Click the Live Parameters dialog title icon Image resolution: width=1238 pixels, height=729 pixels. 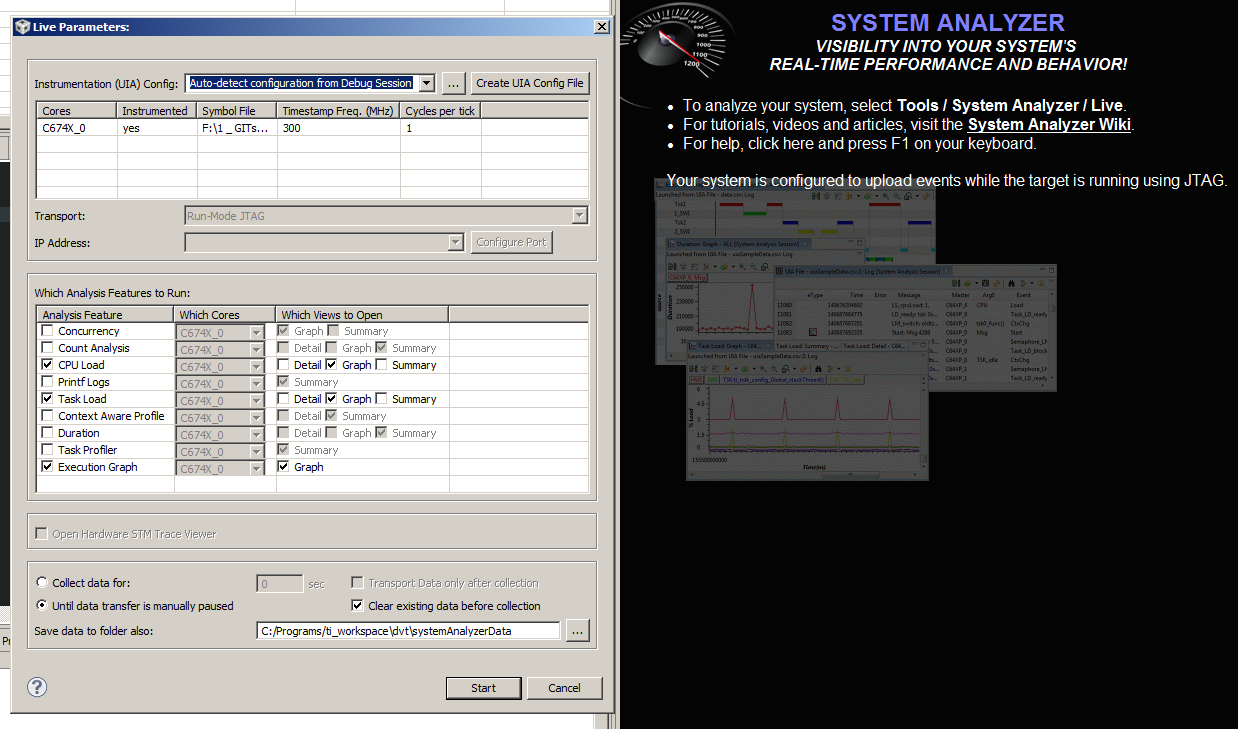click(x=22, y=27)
